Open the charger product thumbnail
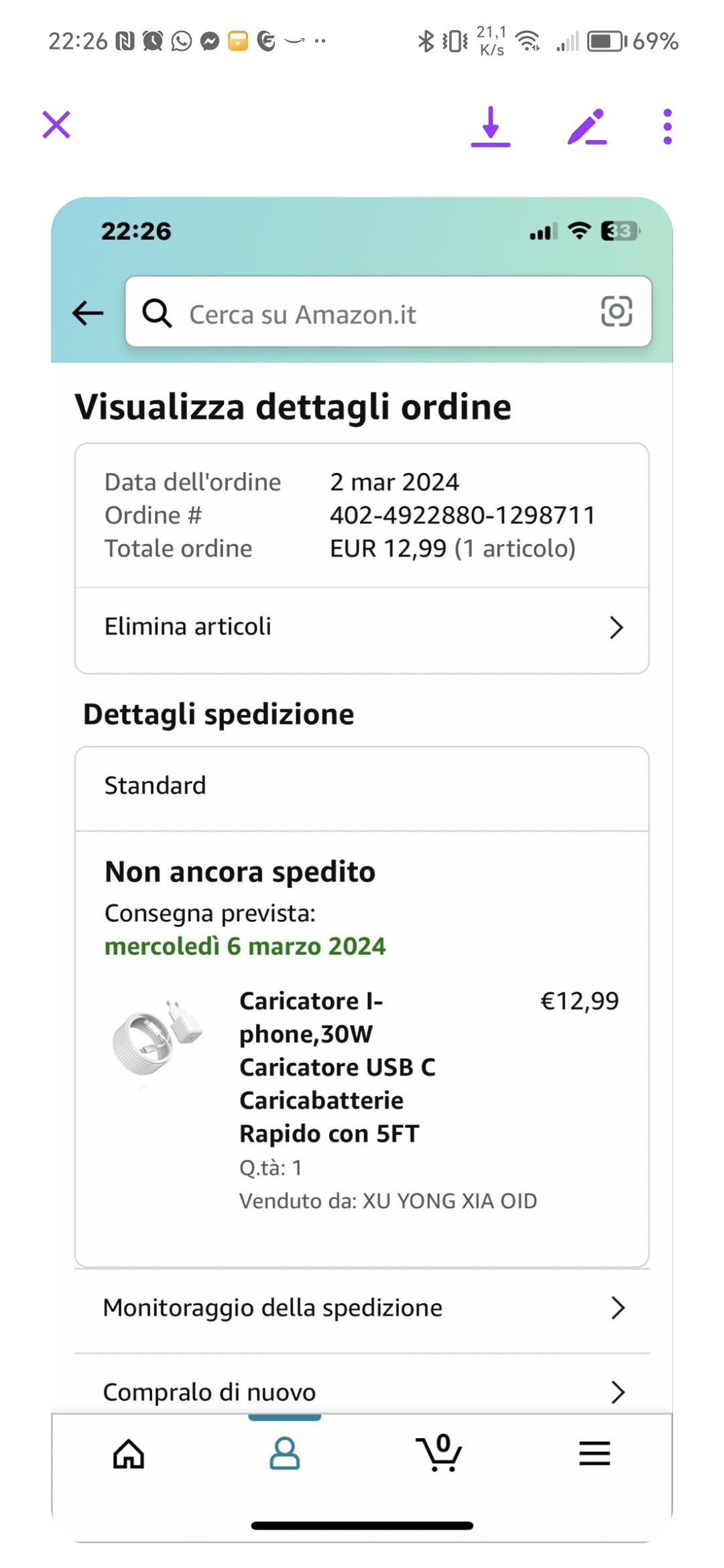 [157, 1037]
